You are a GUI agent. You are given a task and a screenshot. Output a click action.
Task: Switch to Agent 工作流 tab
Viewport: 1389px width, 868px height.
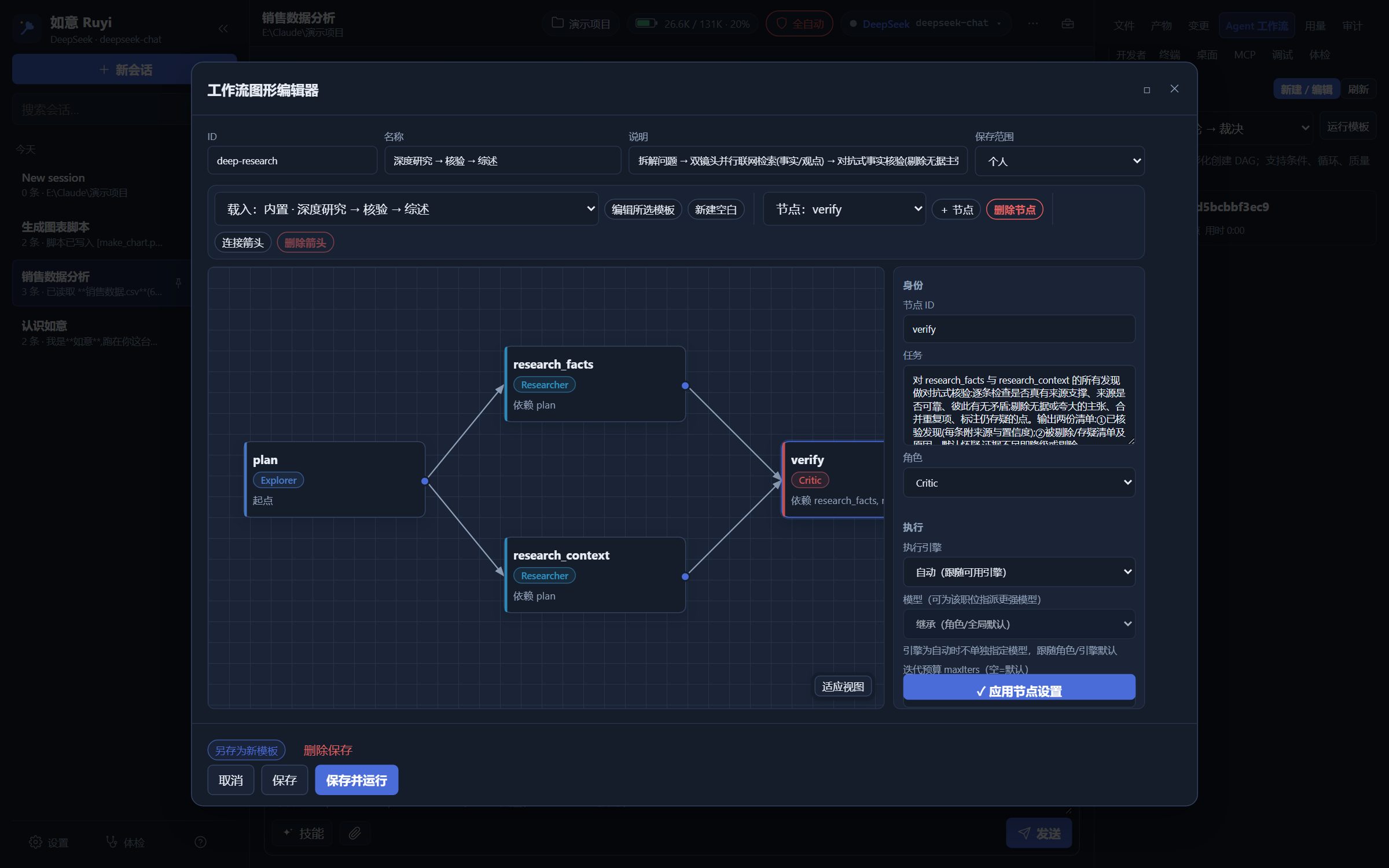[x=1256, y=25]
